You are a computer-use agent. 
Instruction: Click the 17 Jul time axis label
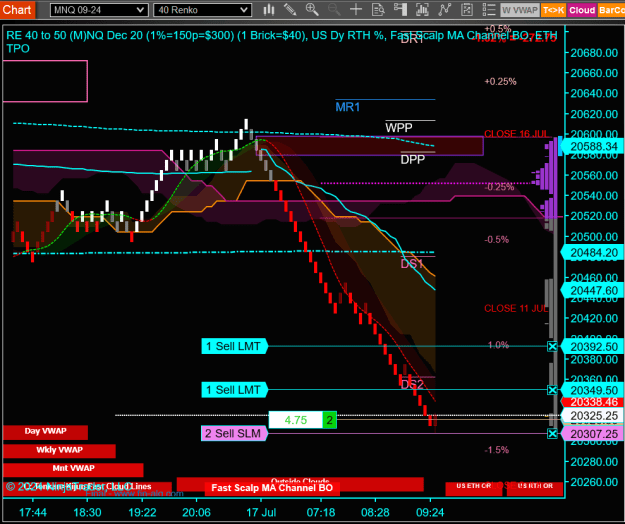(x=261, y=512)
